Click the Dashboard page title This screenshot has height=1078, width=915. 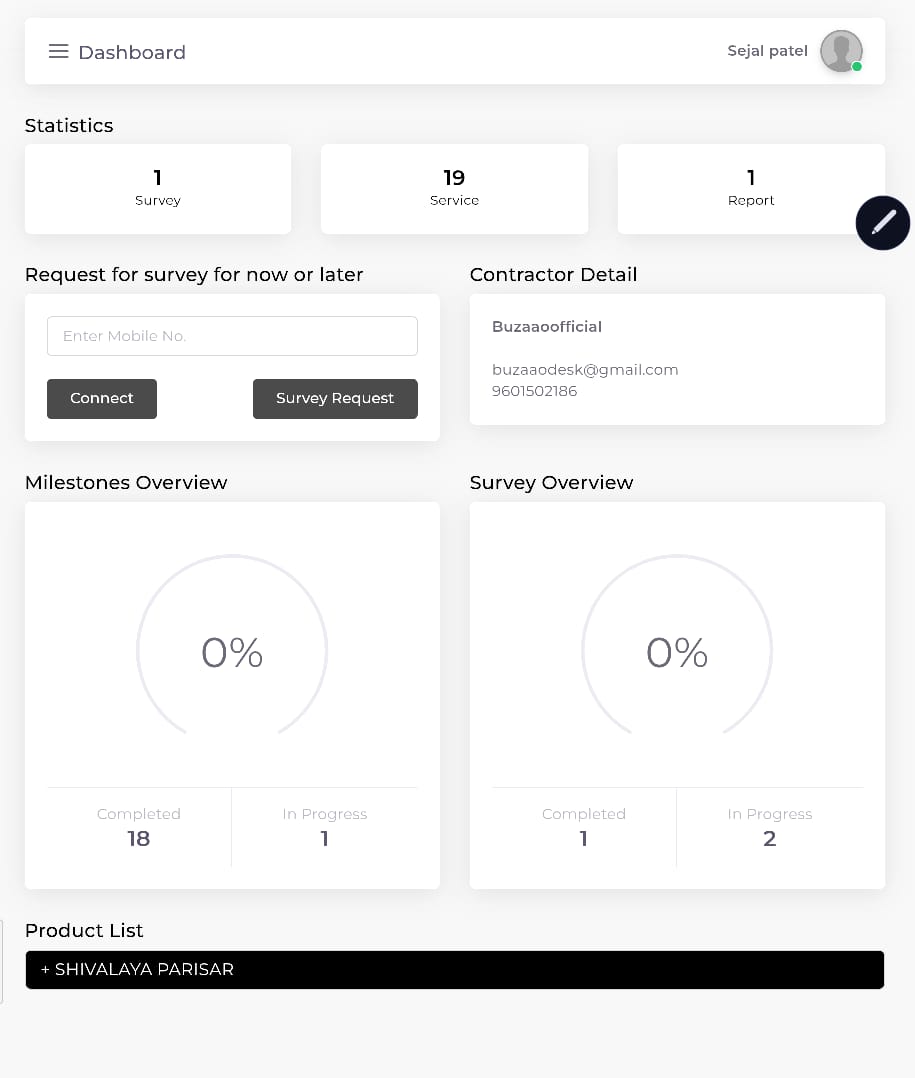[x=132, y=52]
